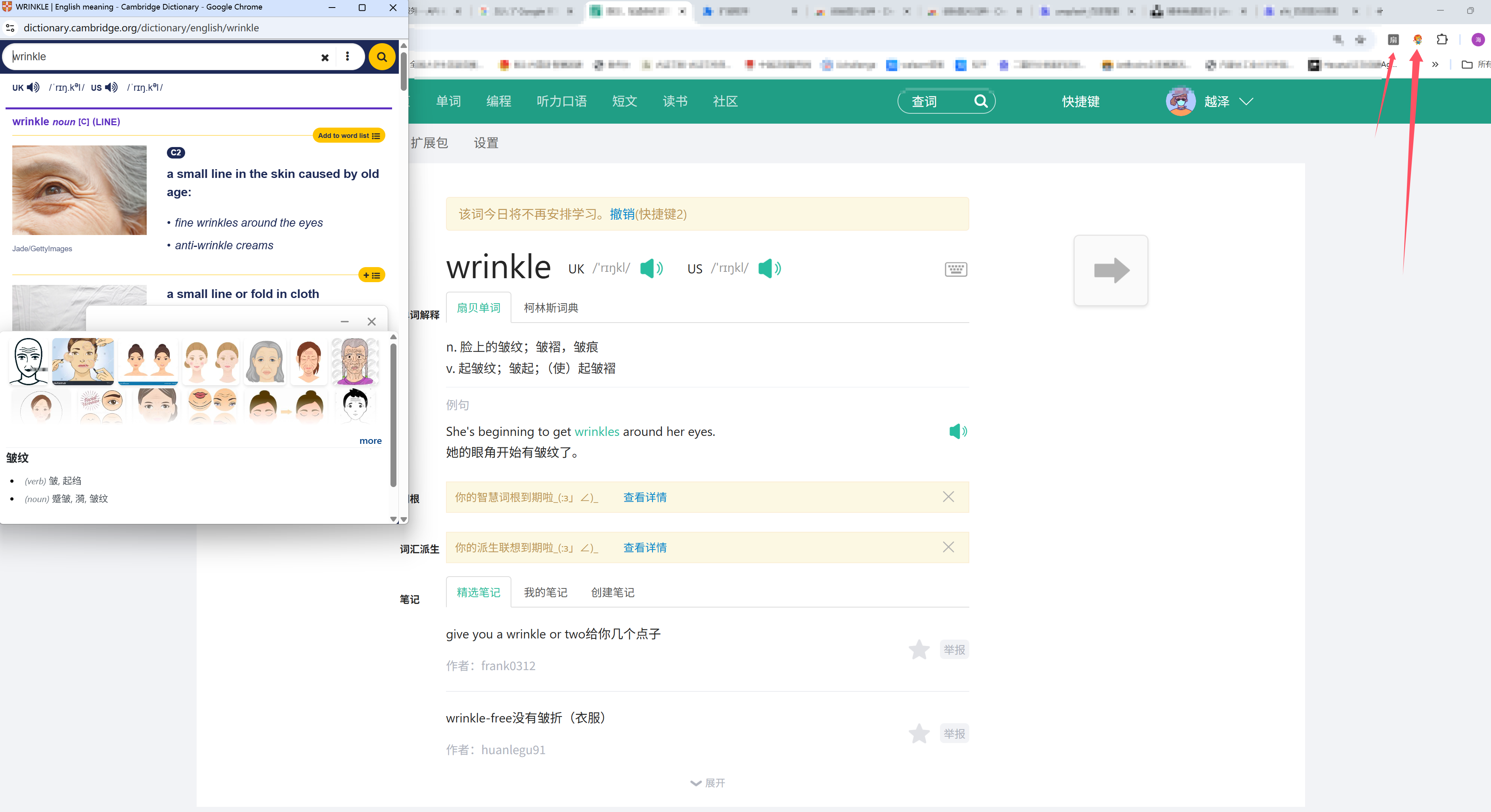Image resolution: width=1491 pixels, height=812 pixels.
Task: Click the next word arrow button
Action: (1110, 270)
